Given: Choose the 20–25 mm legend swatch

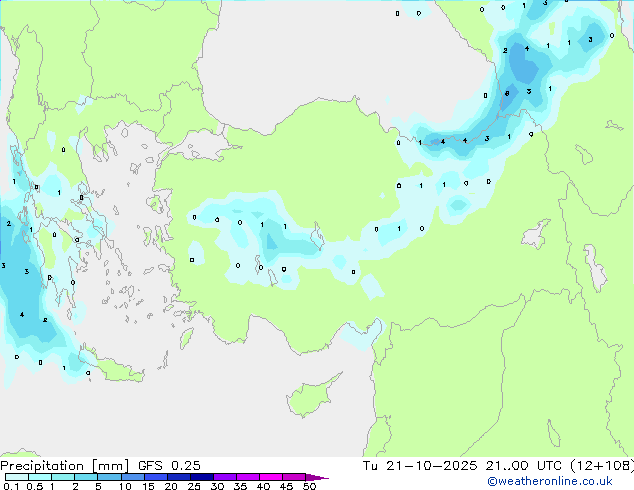Looking at the screenshot, I should pyautogui.click(x=178, y=477).
